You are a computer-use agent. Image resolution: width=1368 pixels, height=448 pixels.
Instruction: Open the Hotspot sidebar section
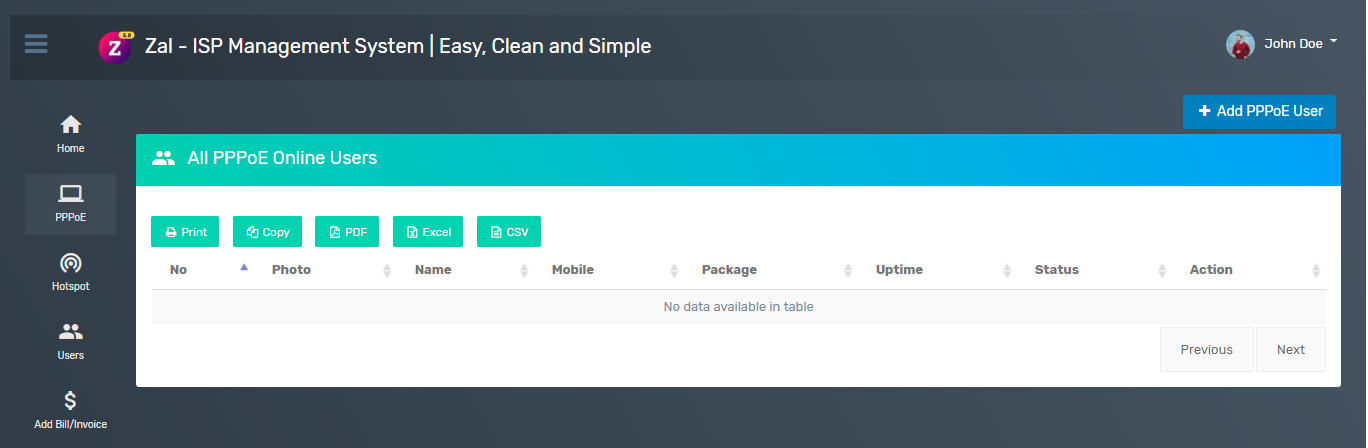70,273
